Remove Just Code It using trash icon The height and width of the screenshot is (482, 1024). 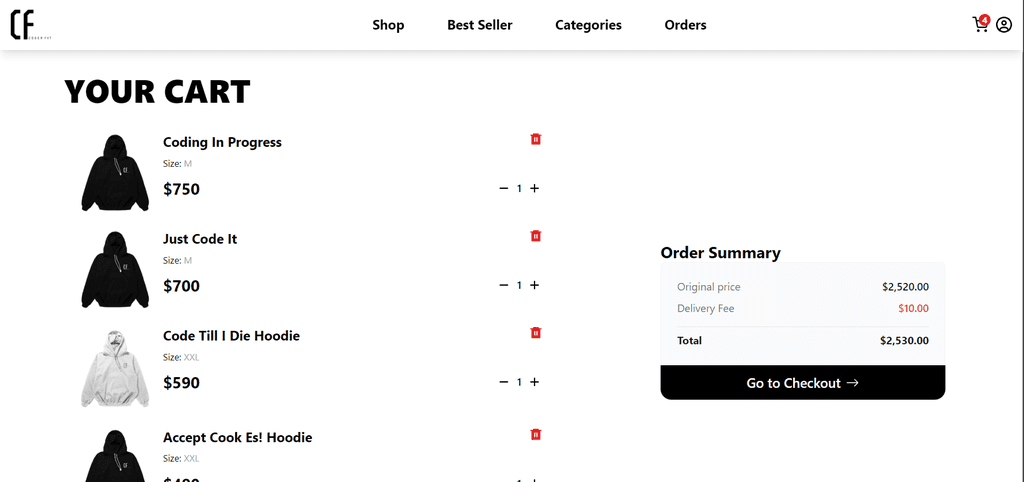point(536,236)
